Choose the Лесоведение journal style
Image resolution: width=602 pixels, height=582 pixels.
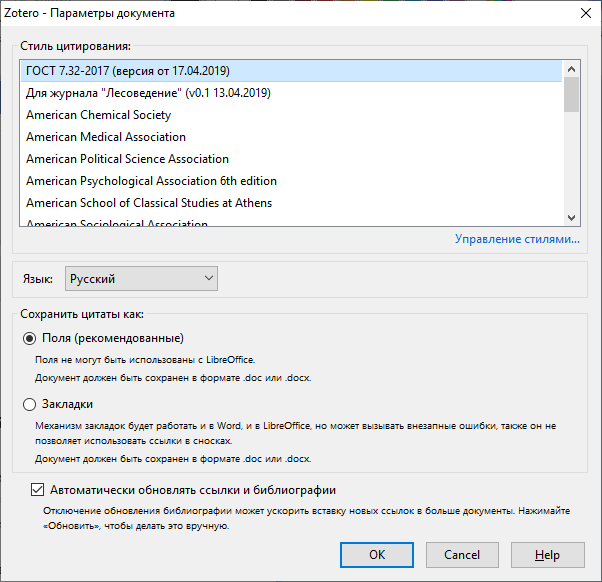click(291, 93)
